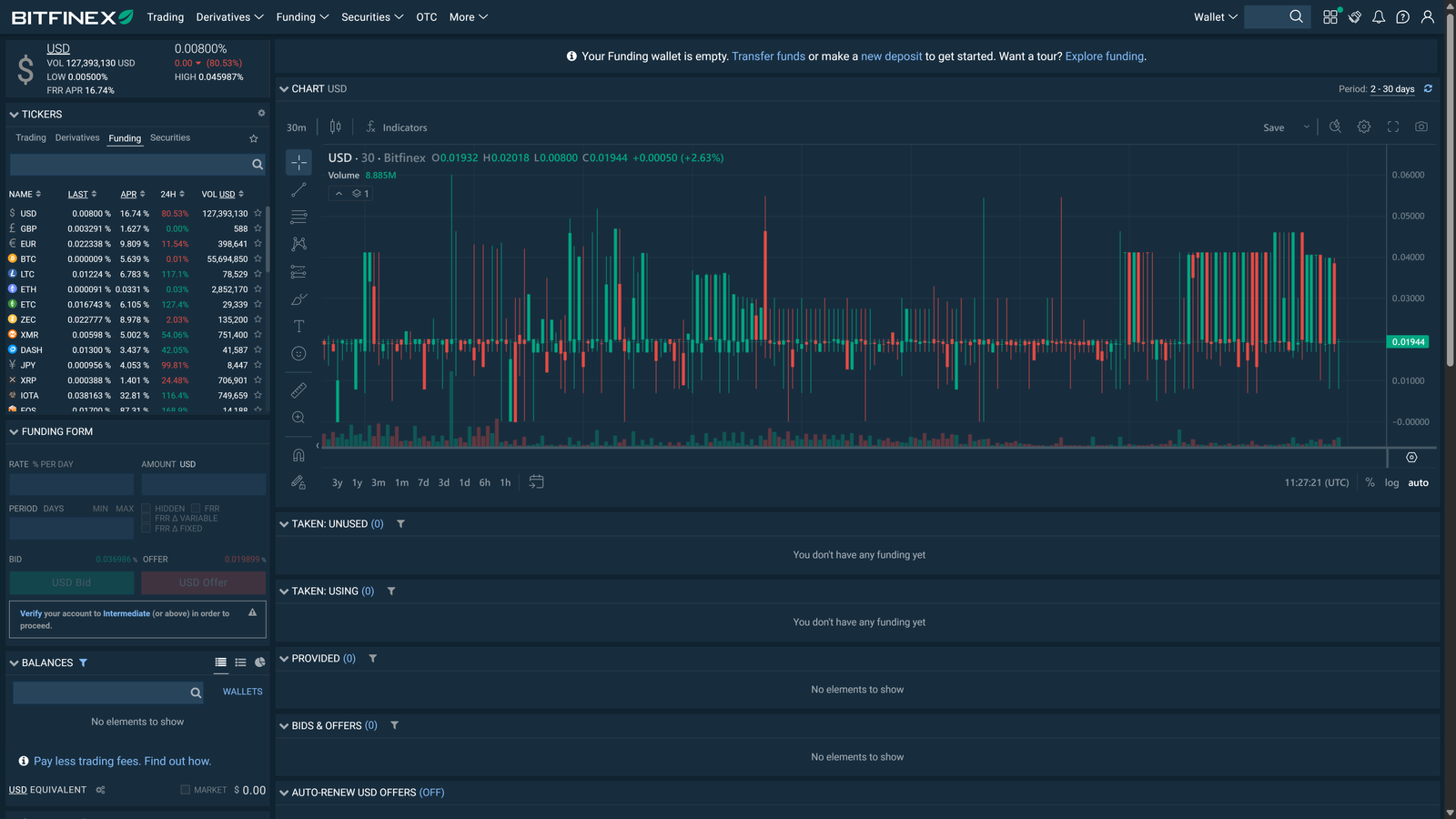The width and height of the screenshot is (1456, 819).
Task: Open the Derivatives menu in the top bar
Action: (224, 16)
